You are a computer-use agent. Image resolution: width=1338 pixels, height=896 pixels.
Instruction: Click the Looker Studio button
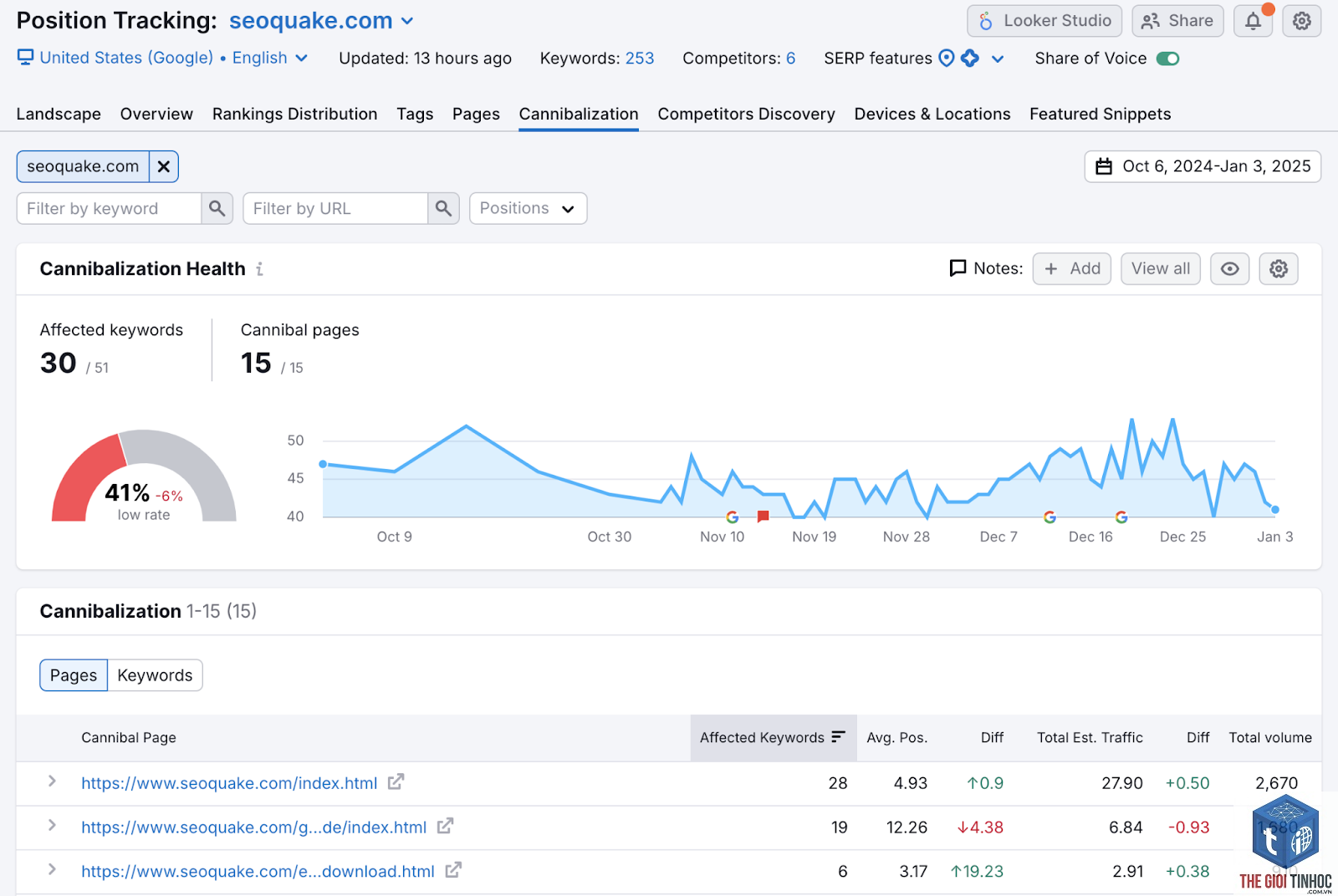(x=1044, y=21)
